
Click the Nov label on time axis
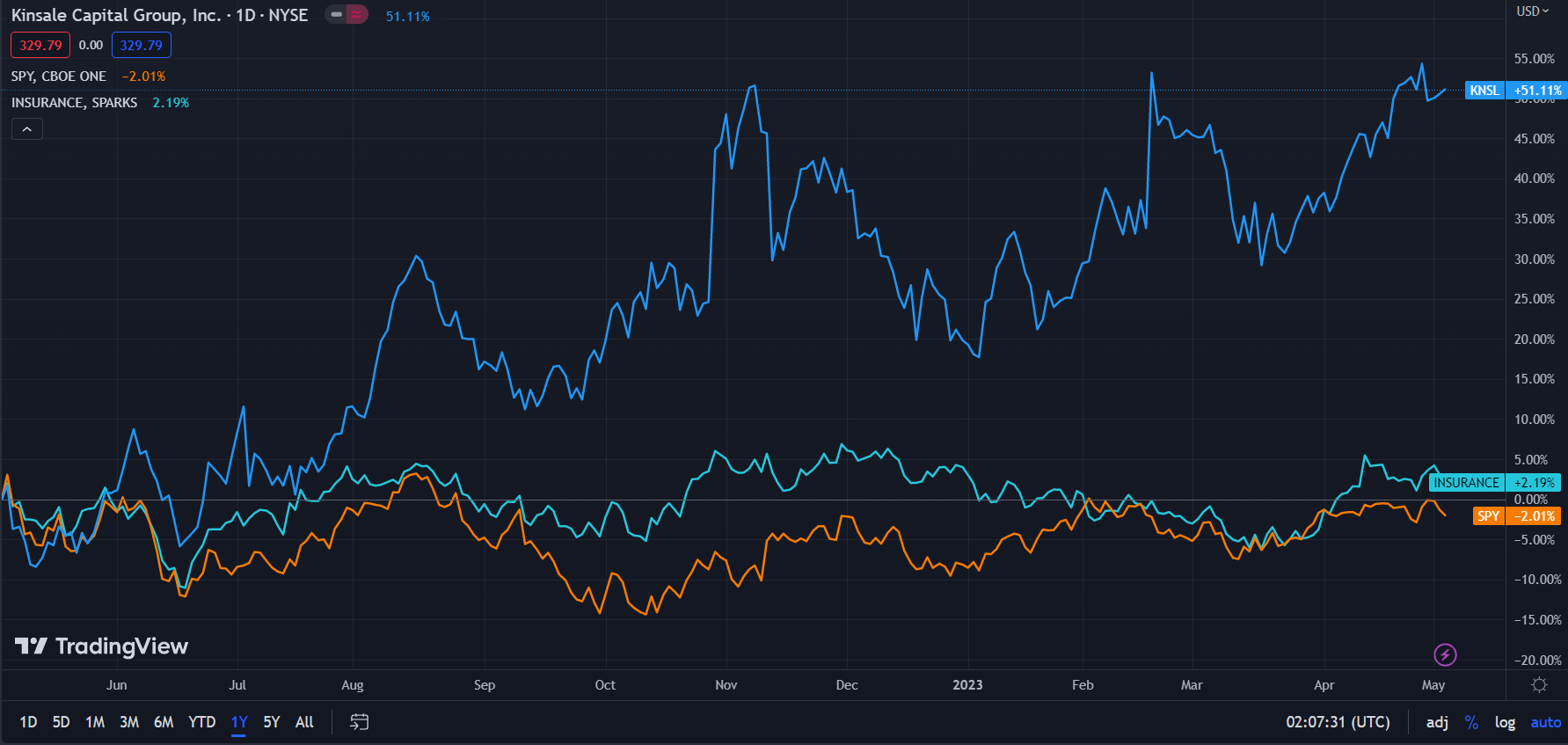pos(726,685)
